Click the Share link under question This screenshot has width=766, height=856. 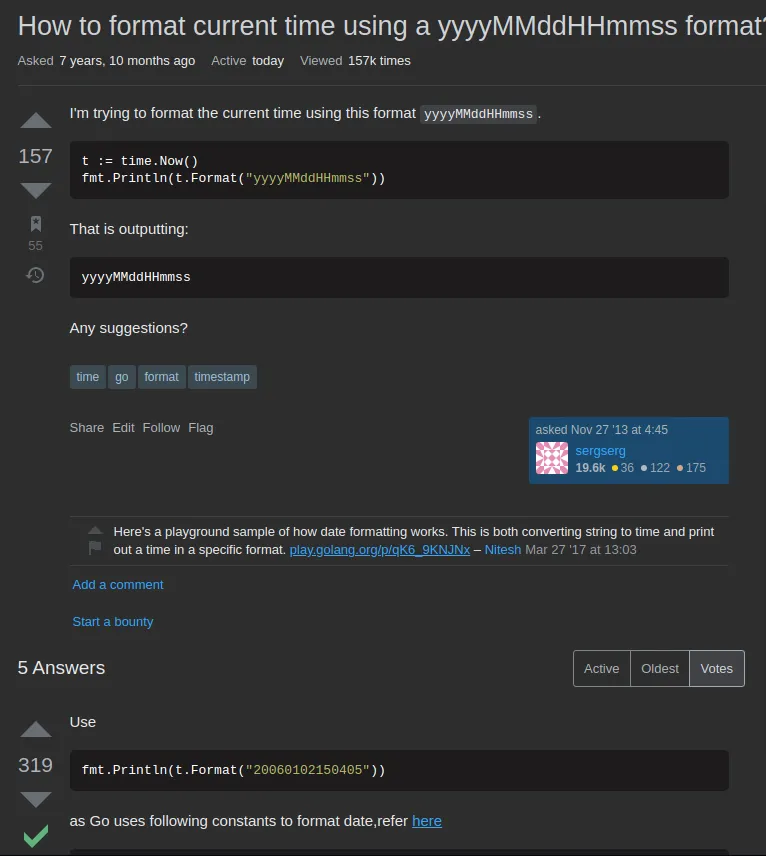pos(87,427)
